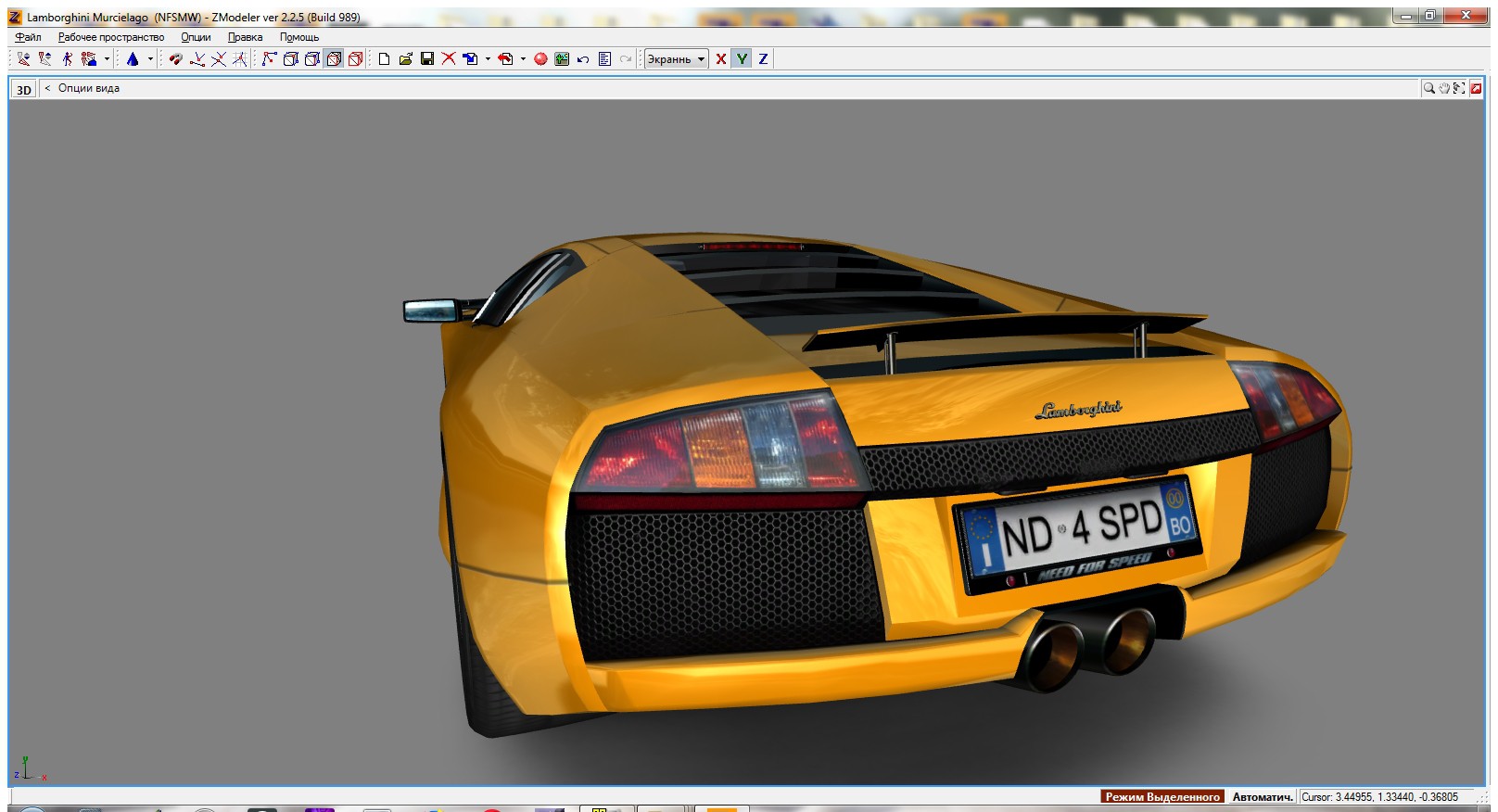Open materials editor red sphere icon
Image resolution: width=1498 pixels, height=812 pixels.
point(540,58)
